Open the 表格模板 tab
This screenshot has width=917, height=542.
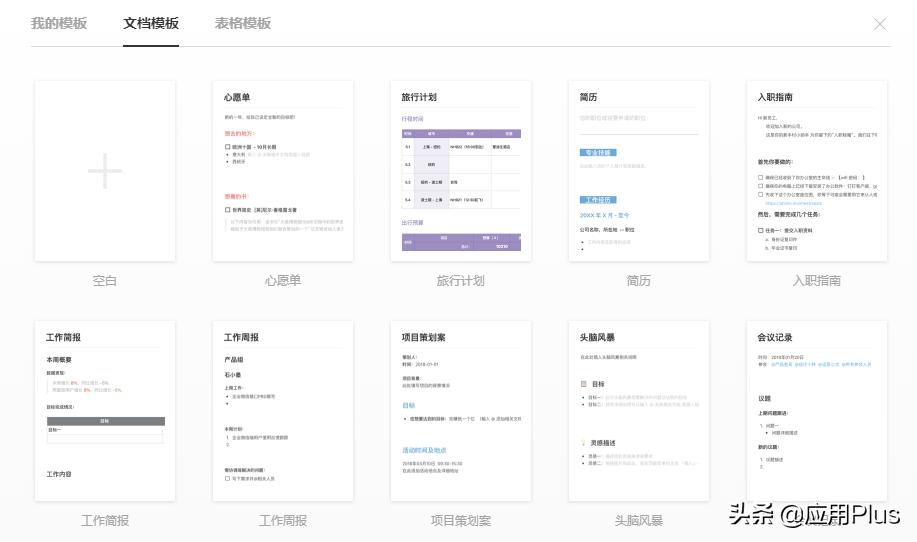(x=243, y=23)
